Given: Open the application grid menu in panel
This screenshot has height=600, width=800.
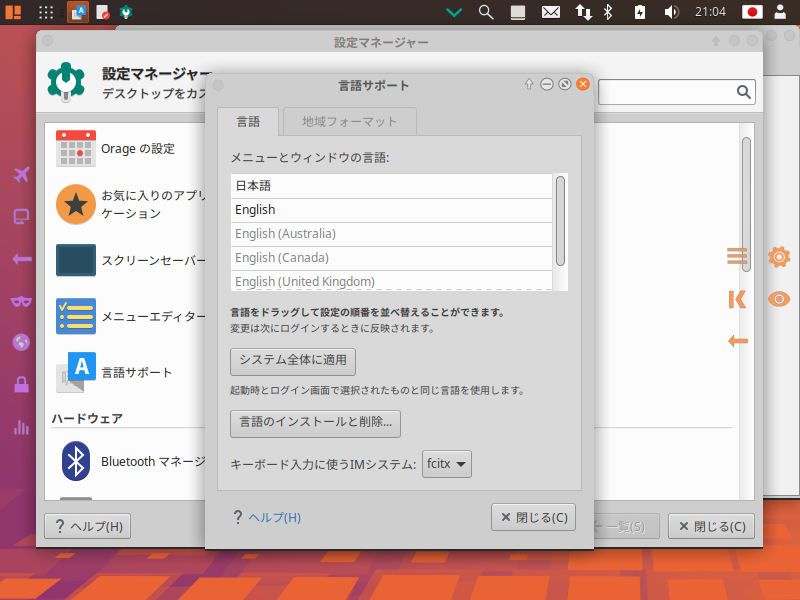Looking at the screenshot, I should tap(46, 12).
